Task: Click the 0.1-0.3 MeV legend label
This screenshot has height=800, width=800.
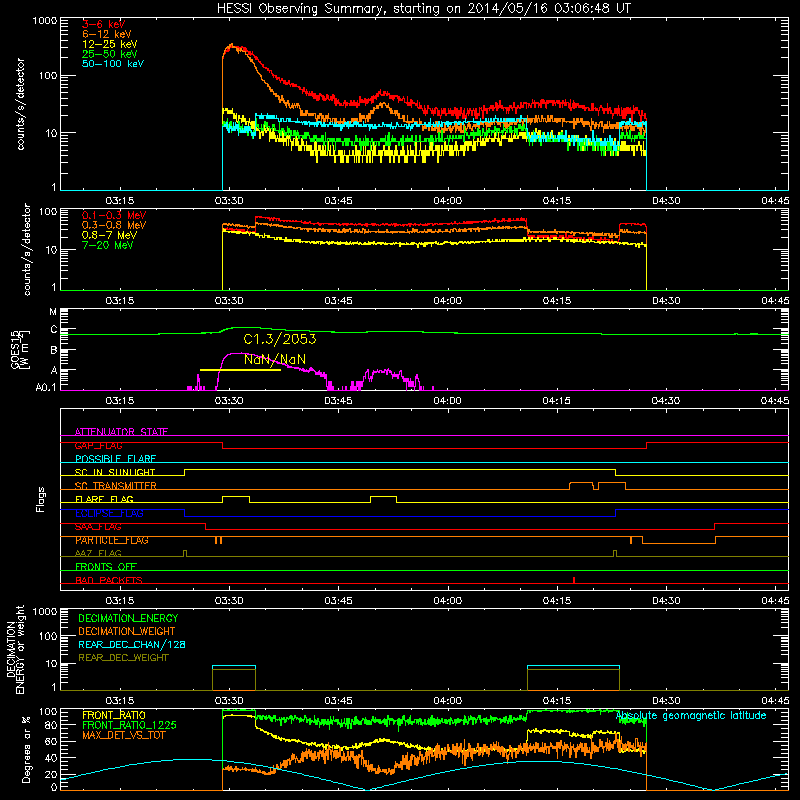Action: (x=114, y=215)
